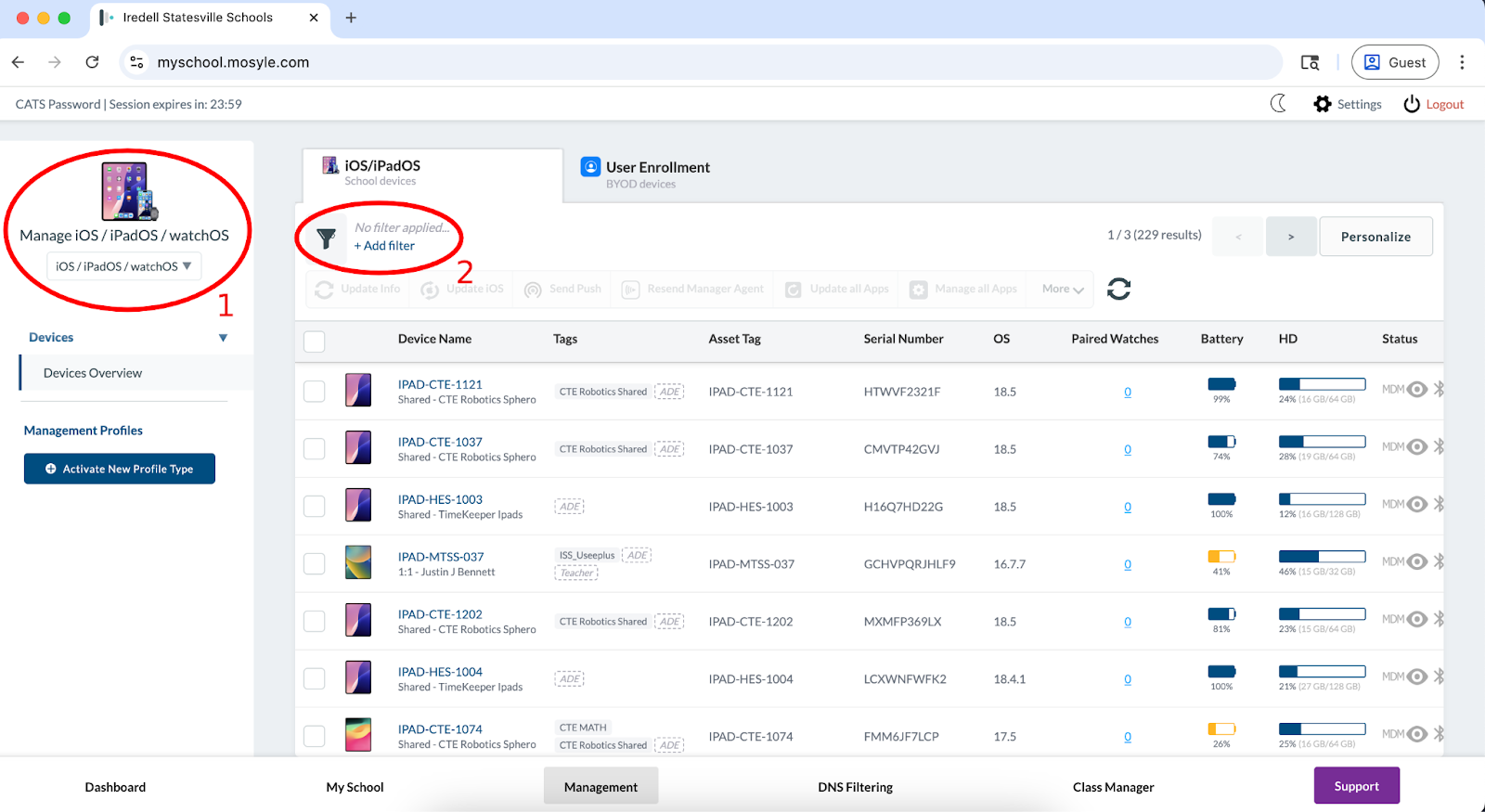
Task: Check the IPAD-HES-1003 row checkbox
Action: [x=315, y=506]
